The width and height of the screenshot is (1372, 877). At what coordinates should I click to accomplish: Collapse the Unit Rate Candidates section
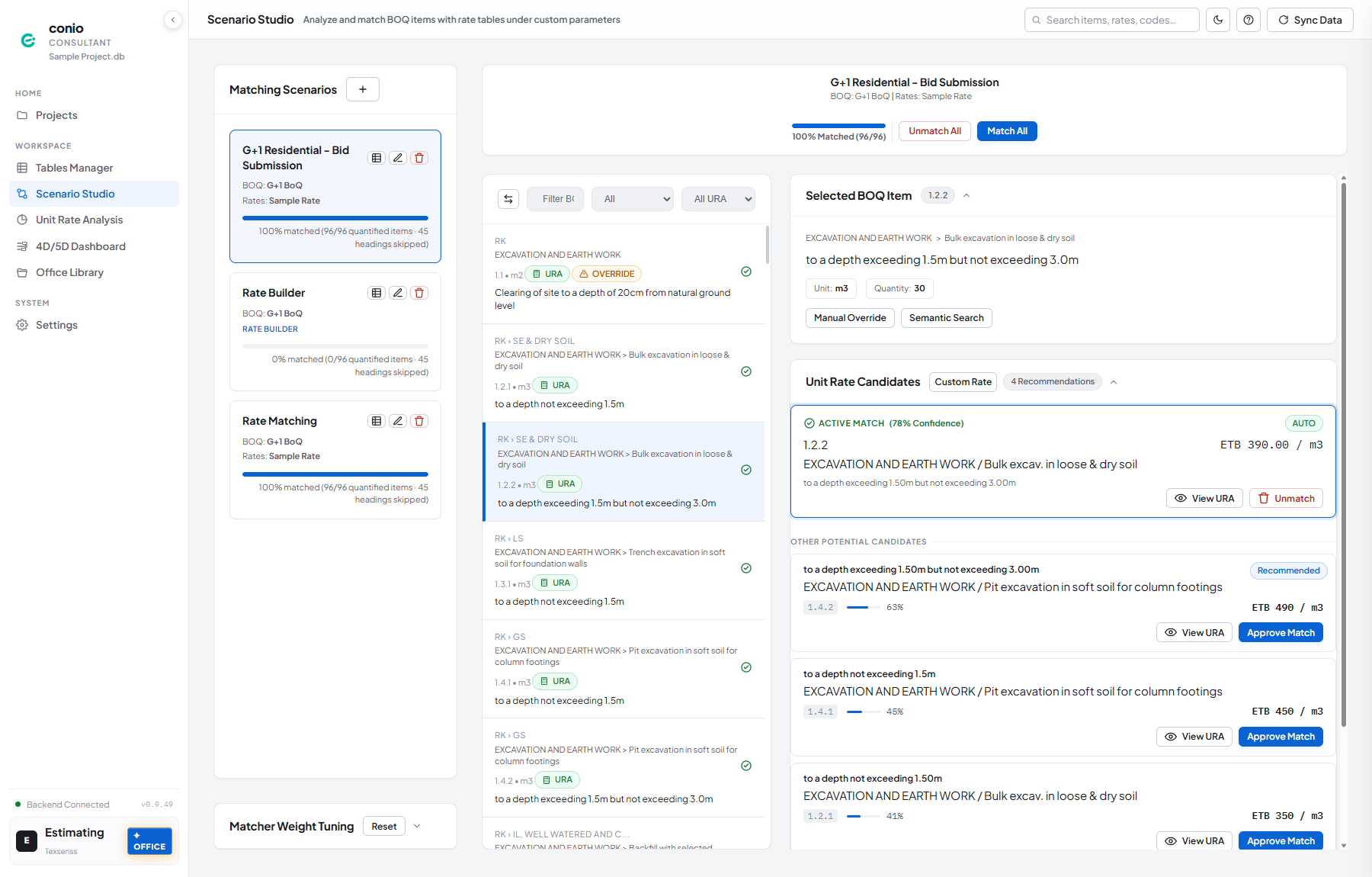tap(1114, 382)
